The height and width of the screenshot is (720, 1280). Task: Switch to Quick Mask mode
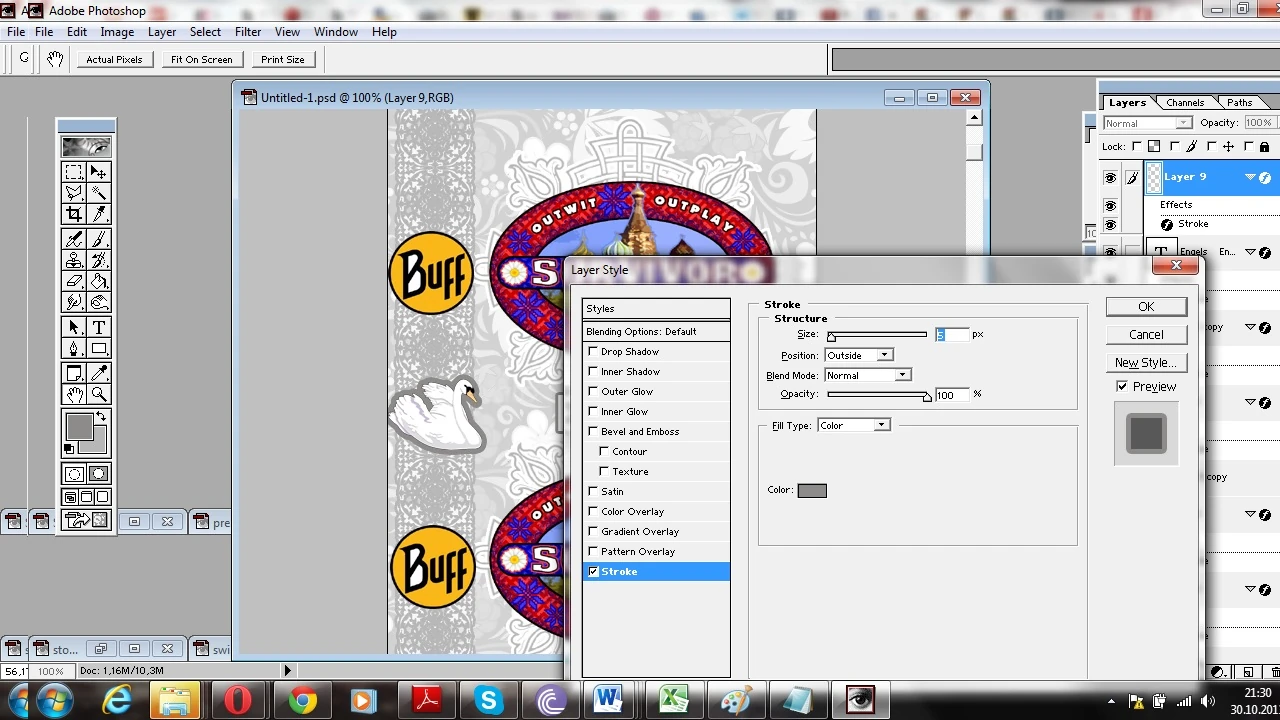99,474
